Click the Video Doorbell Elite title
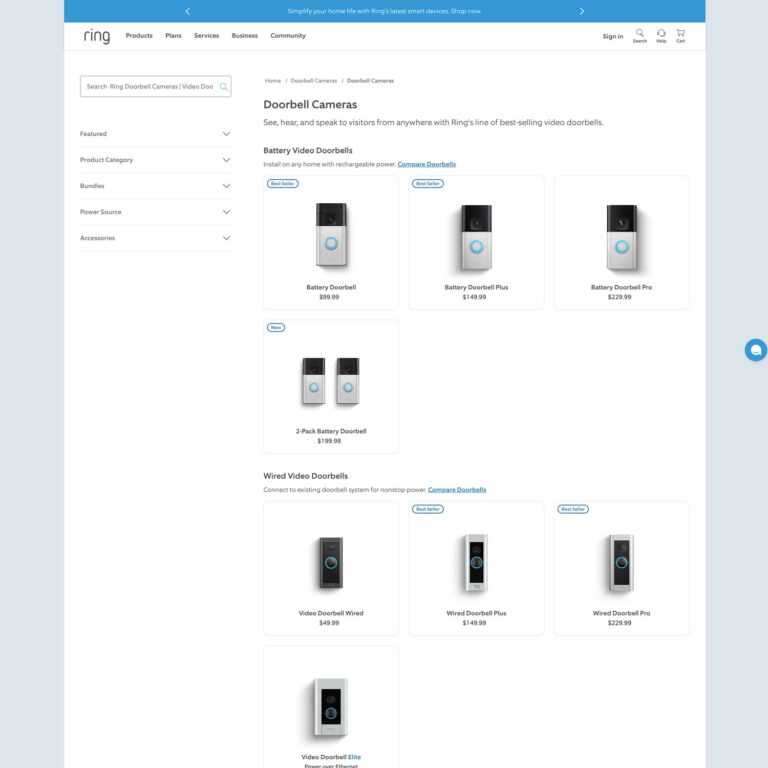768x768 pixels. pyautogui.click(x=331, y=757)
